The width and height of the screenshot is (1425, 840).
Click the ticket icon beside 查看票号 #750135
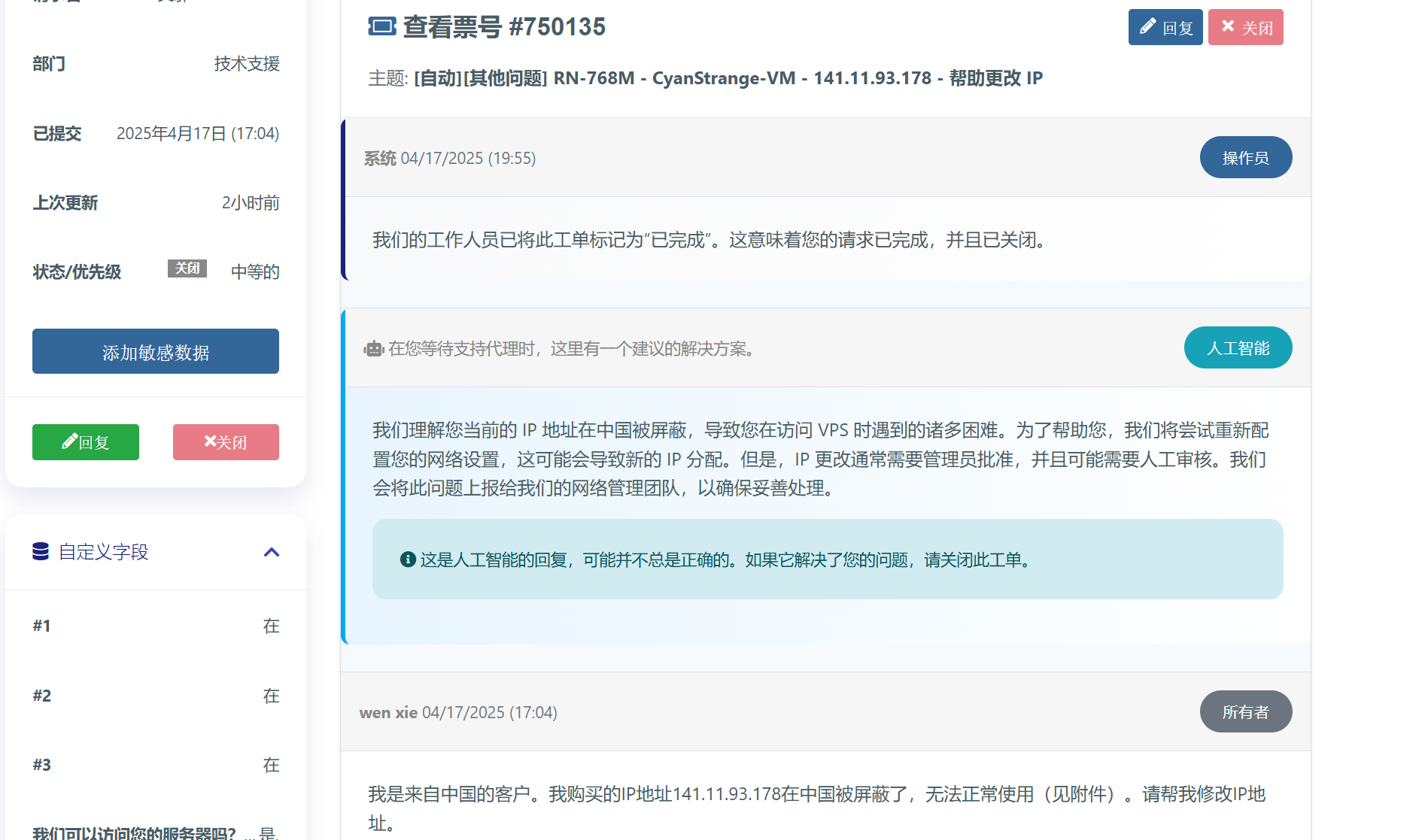(x=383, y=26)
